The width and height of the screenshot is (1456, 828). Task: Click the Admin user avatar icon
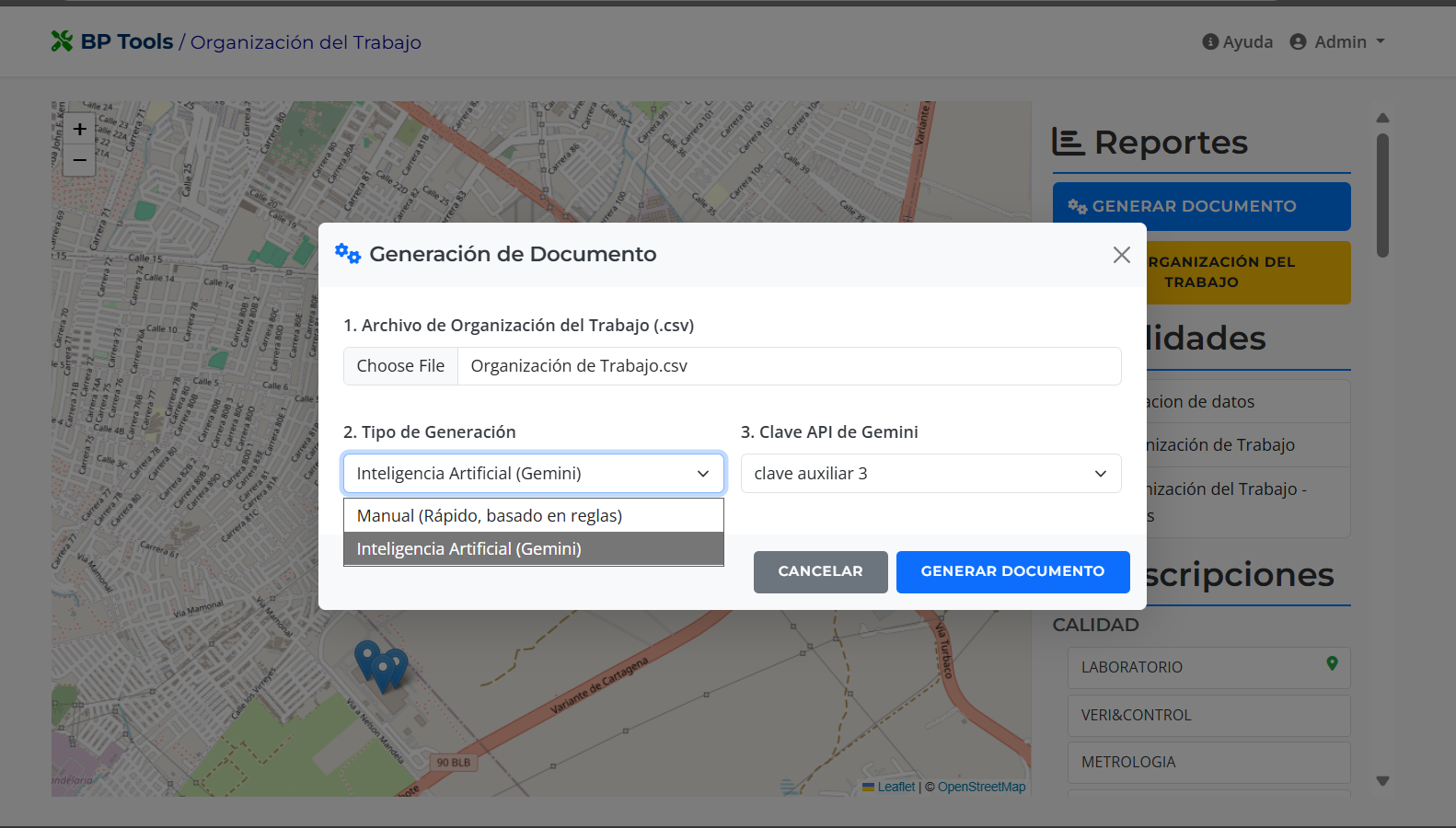1298,41
